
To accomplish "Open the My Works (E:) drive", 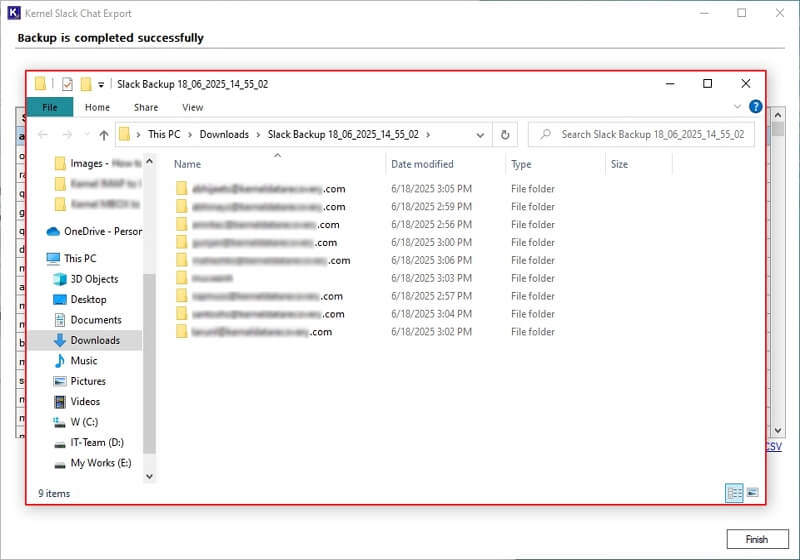I will pos(92,463).
